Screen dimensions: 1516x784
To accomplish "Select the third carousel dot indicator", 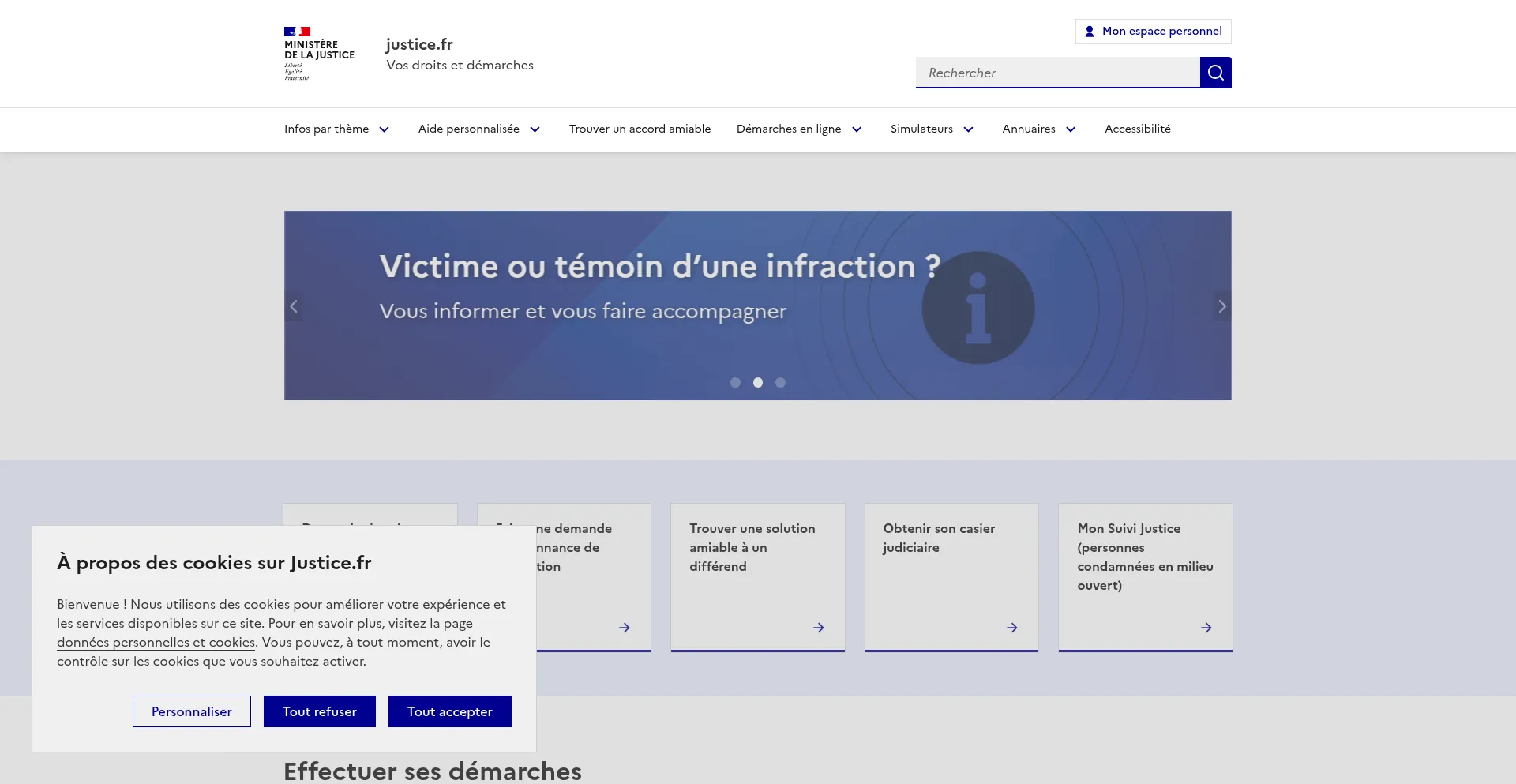I will tap(780, 383).
